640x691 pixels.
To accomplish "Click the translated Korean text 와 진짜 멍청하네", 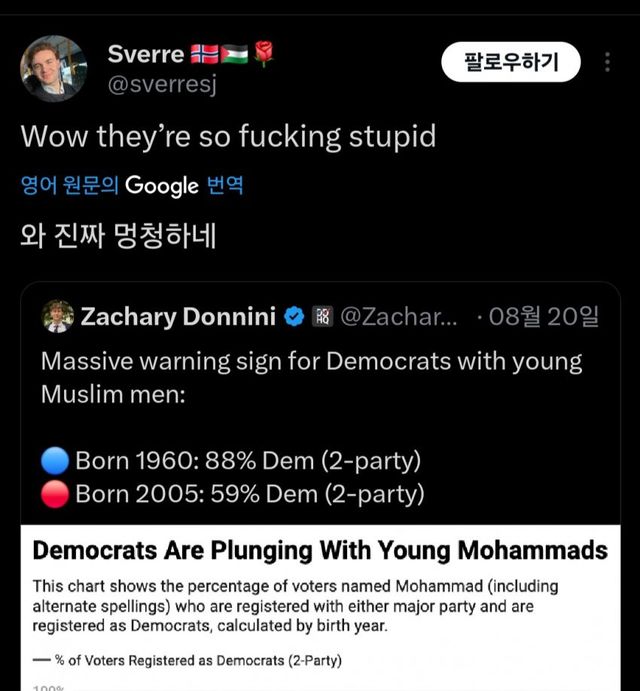I will (118, 238).
